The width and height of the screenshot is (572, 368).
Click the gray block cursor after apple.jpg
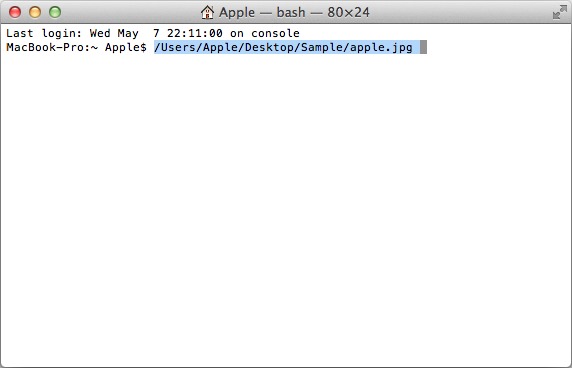point(423,47)
